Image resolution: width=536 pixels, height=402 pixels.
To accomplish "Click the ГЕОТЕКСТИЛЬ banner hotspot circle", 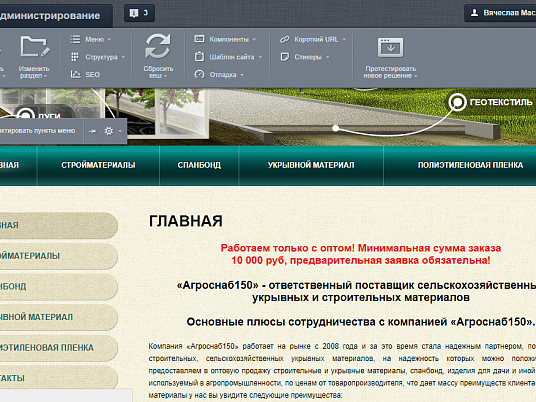I will [x=458, y=102].
